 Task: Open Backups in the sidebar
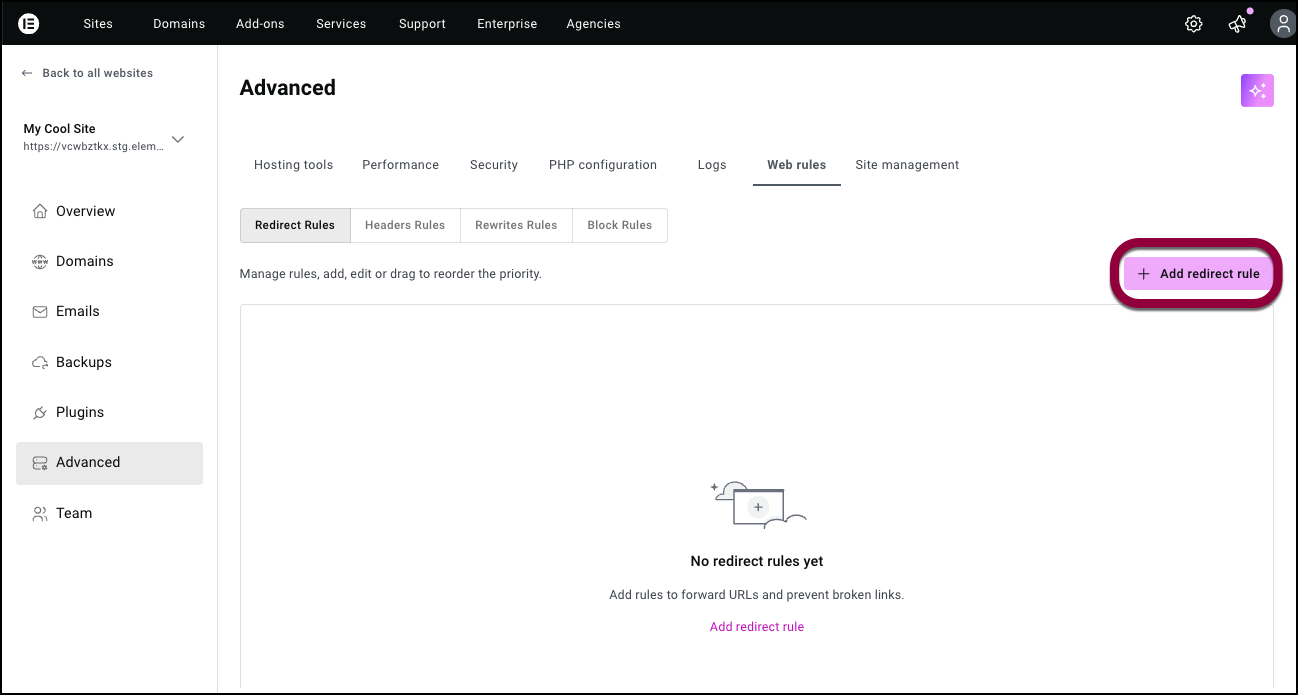83,362
